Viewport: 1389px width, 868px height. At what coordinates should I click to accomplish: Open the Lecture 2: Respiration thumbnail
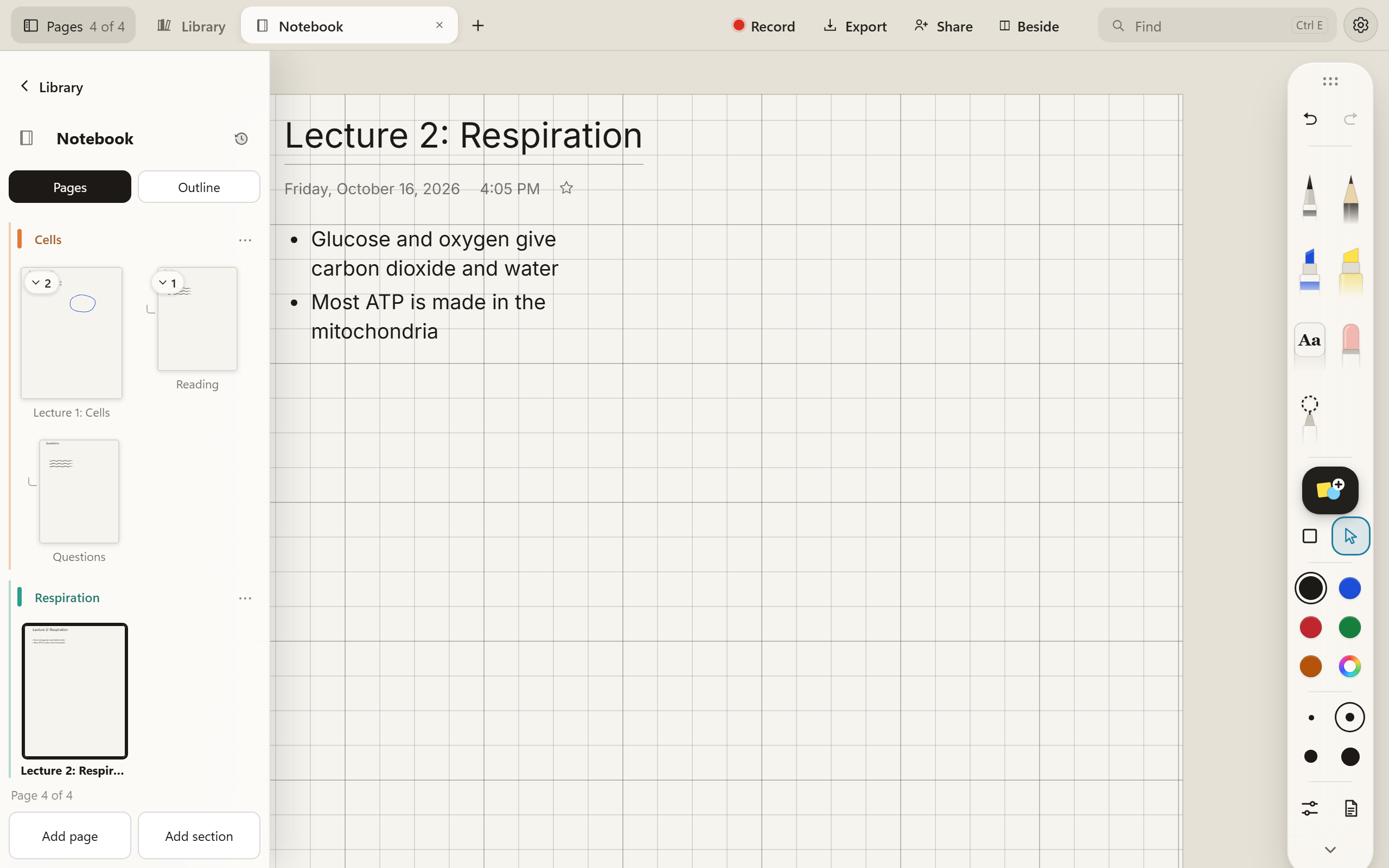pyautogui.click(x=75, y=691)
